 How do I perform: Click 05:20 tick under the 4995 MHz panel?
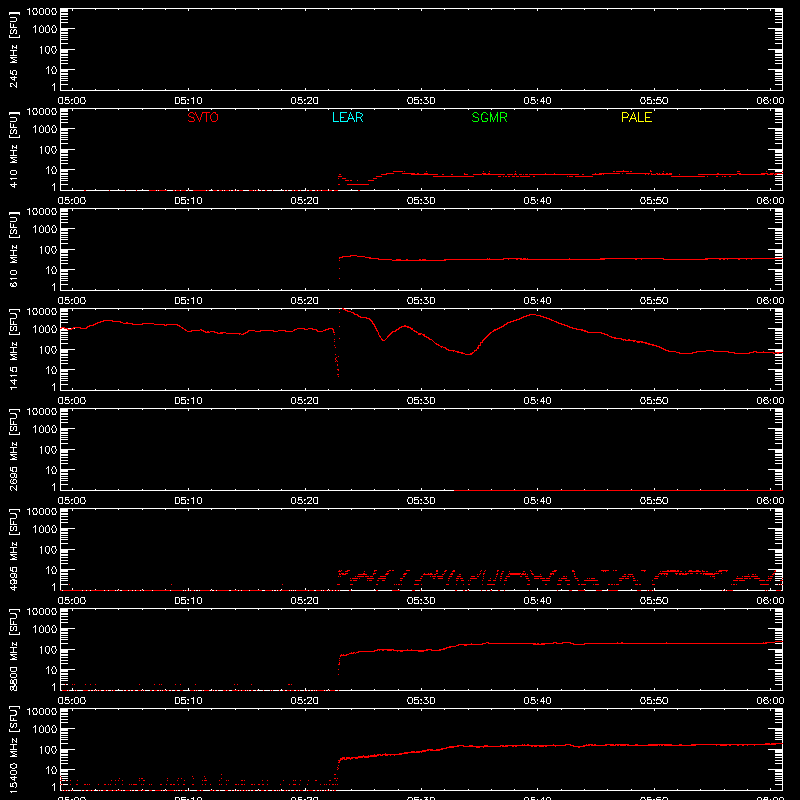pyautogui.click(x=305, y=601)
